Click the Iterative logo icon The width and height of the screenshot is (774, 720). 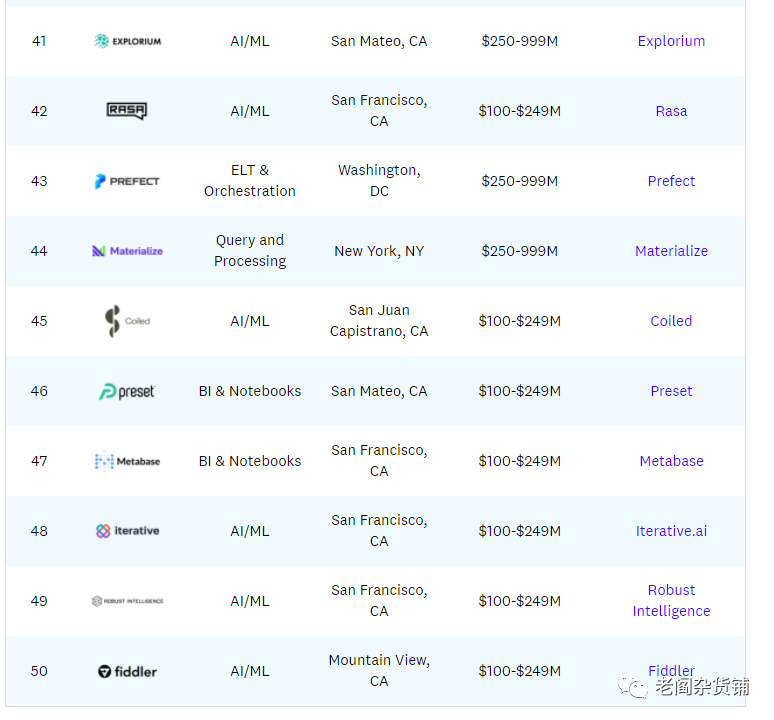[127, 531]
